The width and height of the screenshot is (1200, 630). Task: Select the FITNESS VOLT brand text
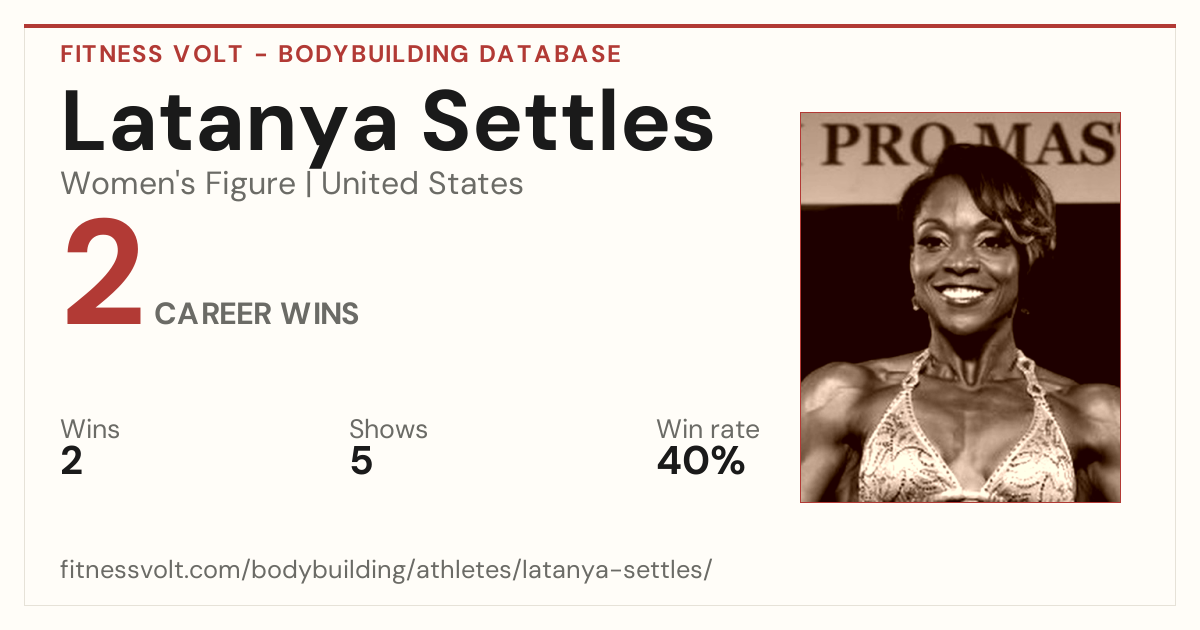151,54
